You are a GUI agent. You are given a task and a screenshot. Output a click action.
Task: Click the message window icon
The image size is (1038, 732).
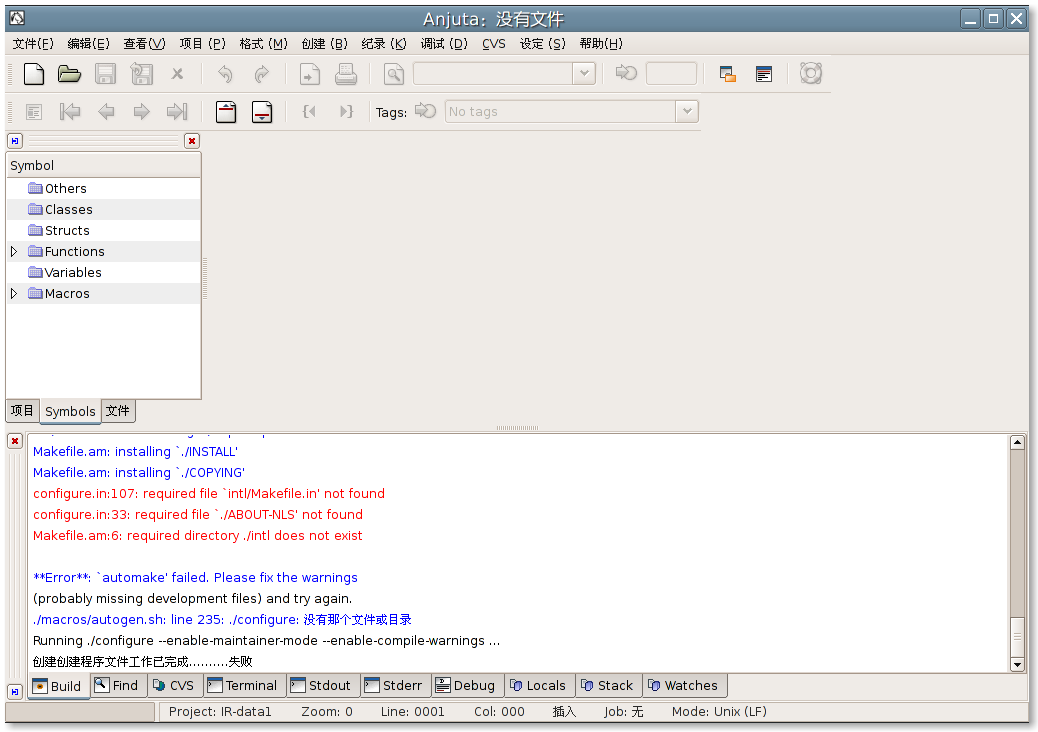click(764, 73)
